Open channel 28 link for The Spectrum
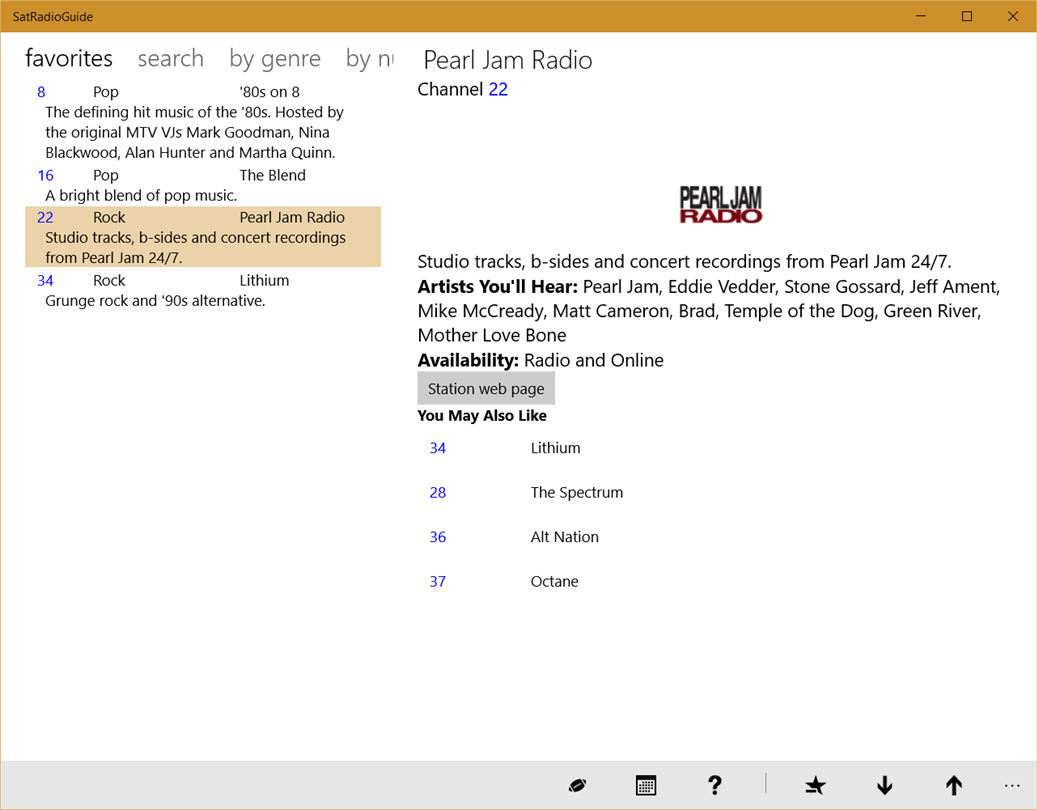 pyautogui.click(x=438, y=492)
